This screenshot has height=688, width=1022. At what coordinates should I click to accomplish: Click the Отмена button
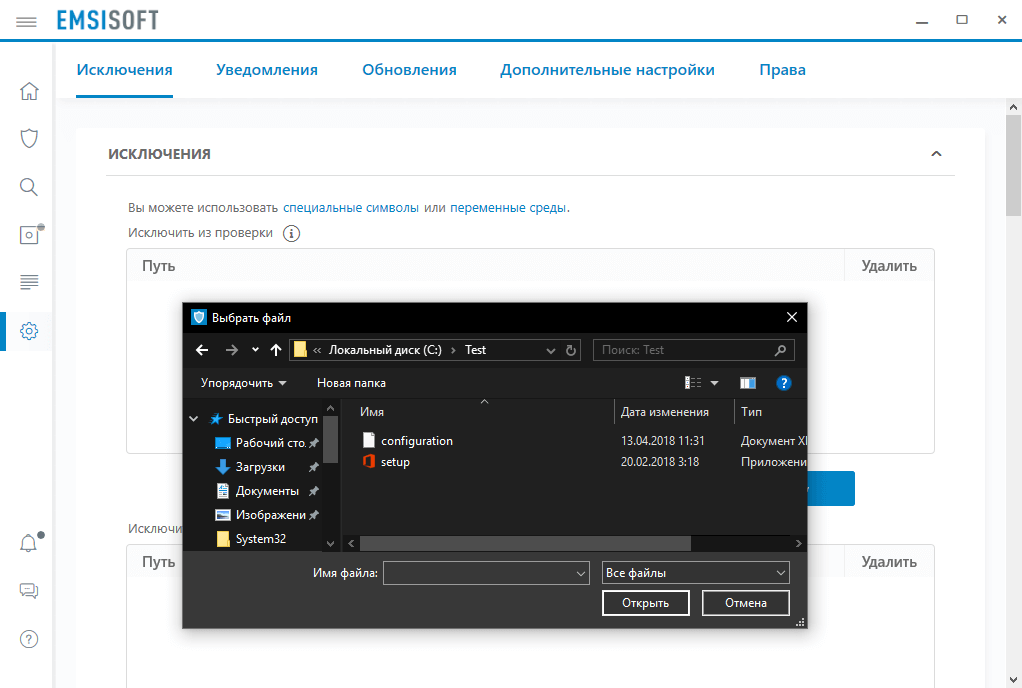tap(746, 603)
